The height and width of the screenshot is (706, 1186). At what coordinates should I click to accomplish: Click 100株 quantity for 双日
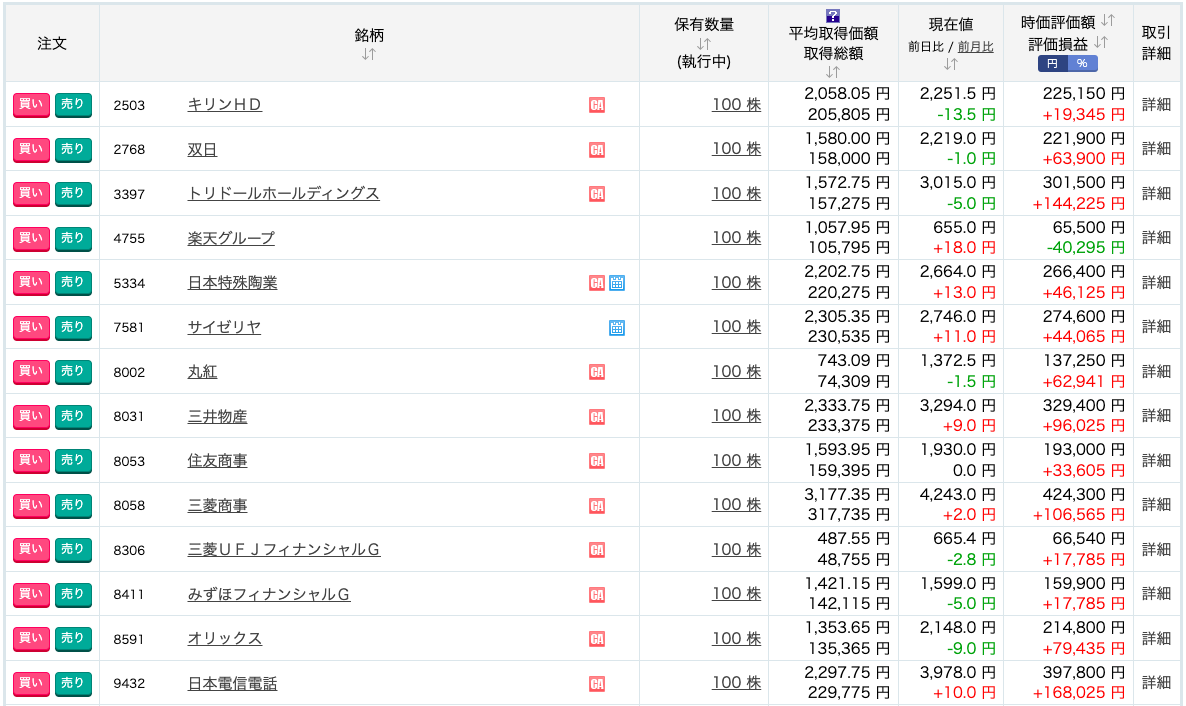[x=736, y=149]
